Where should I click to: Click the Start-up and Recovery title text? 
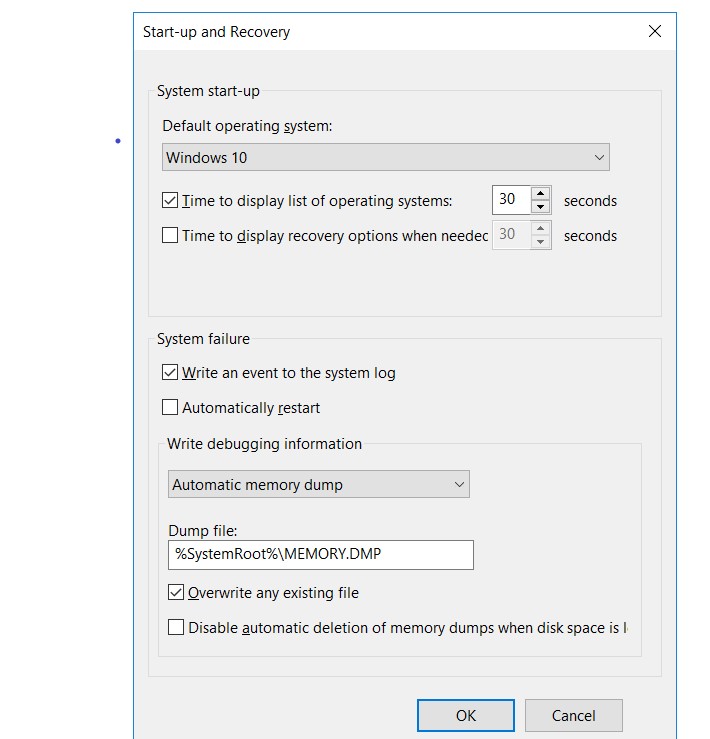point(216,32)
